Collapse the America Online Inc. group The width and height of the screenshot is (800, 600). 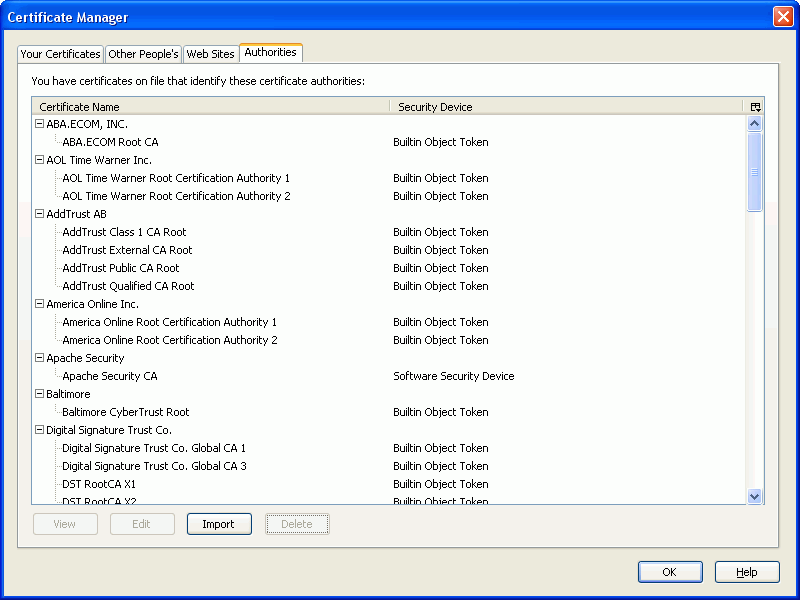click(39, 304)
